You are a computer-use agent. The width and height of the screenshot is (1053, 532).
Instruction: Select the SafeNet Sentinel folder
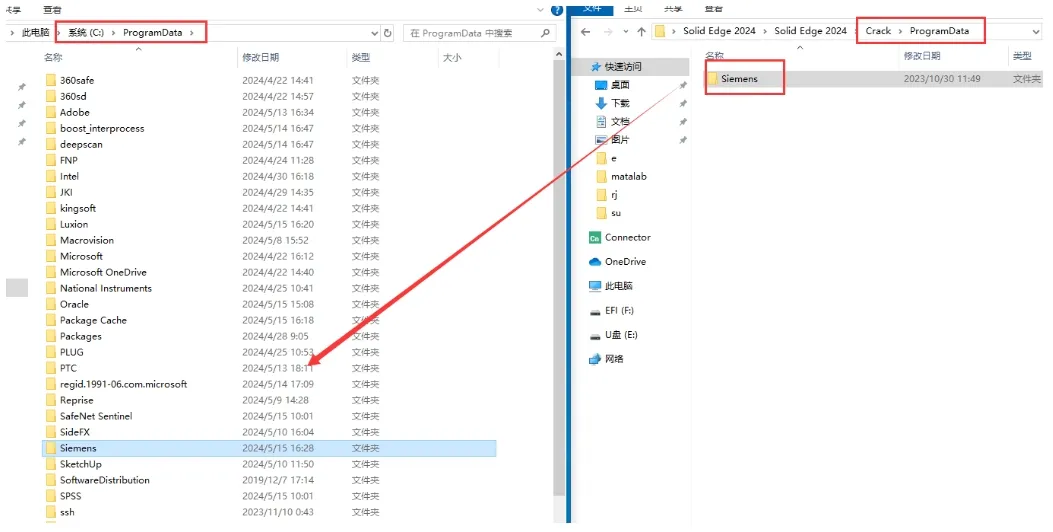click(x=96, y=416)
